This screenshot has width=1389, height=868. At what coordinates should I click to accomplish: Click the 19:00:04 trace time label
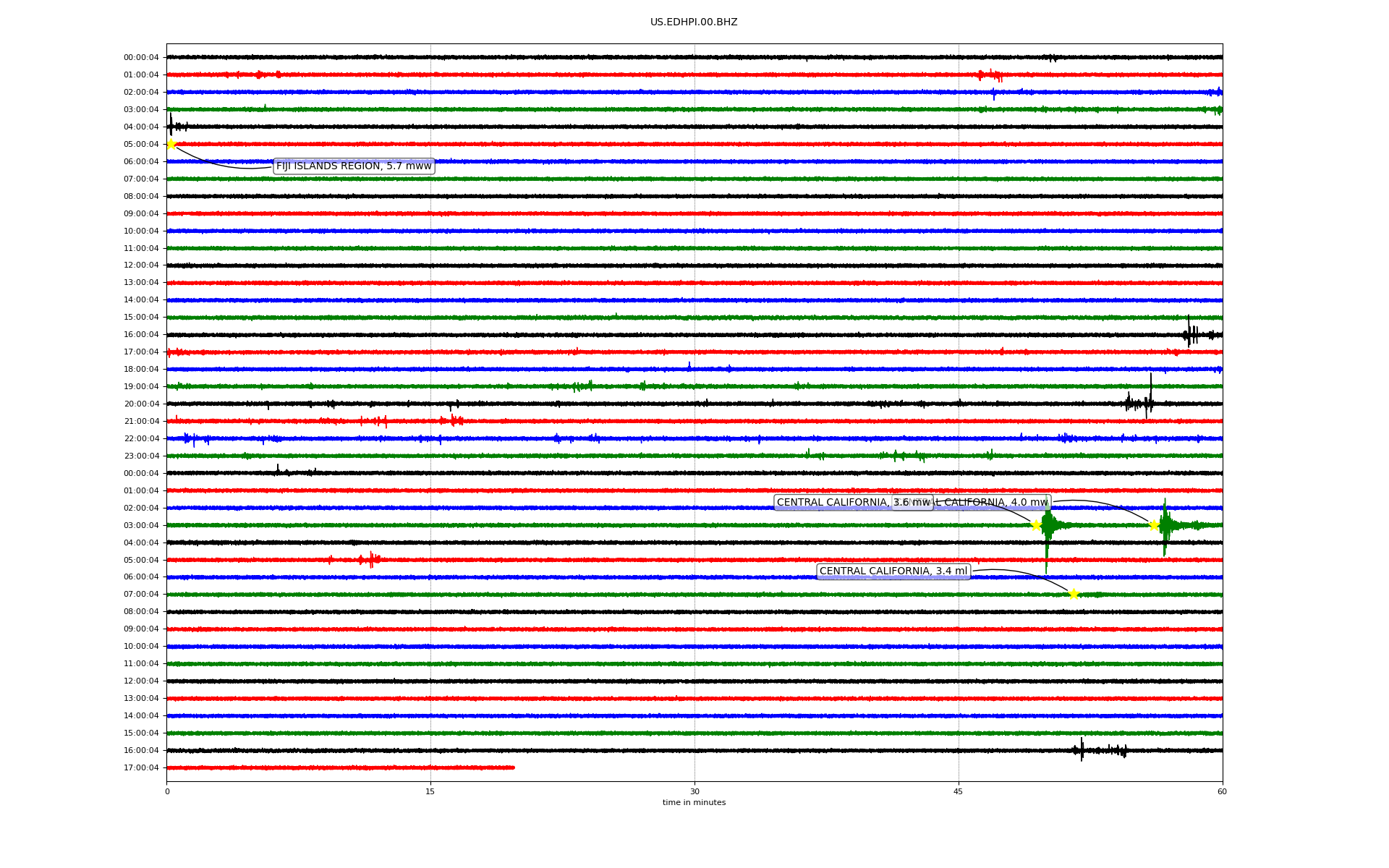click(141, 387)
